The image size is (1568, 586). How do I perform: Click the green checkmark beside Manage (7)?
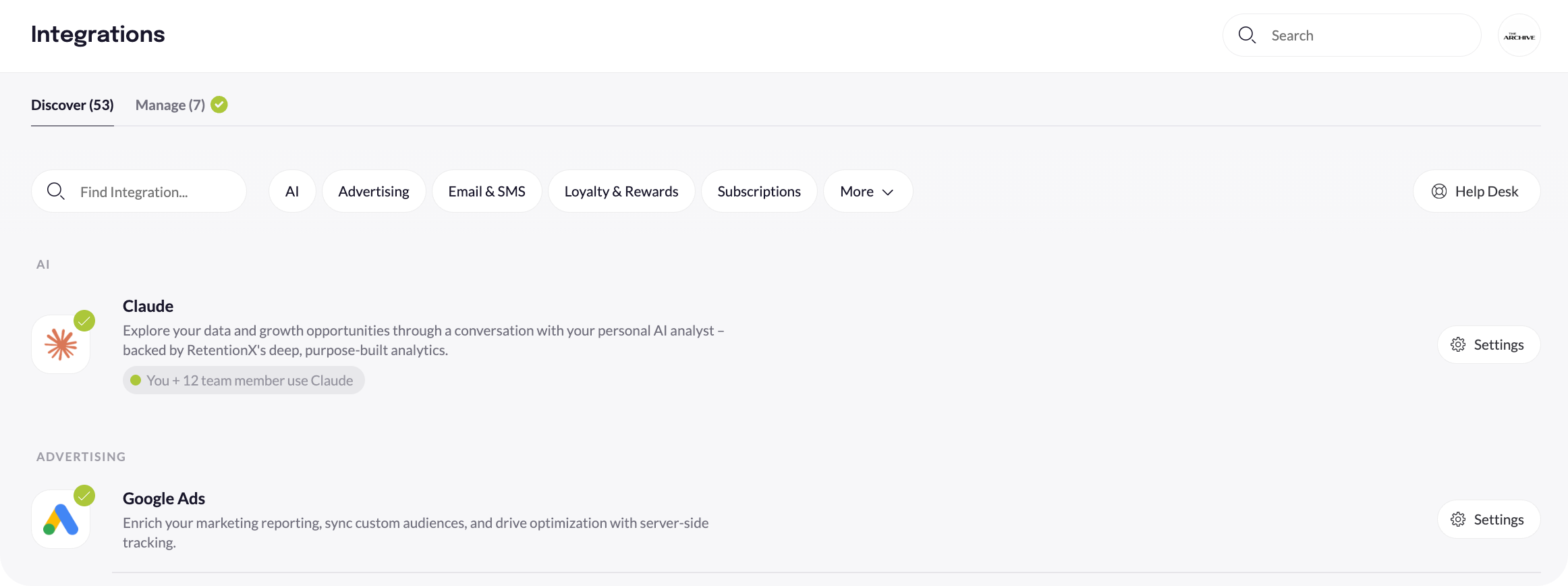[x=219, y=105]
